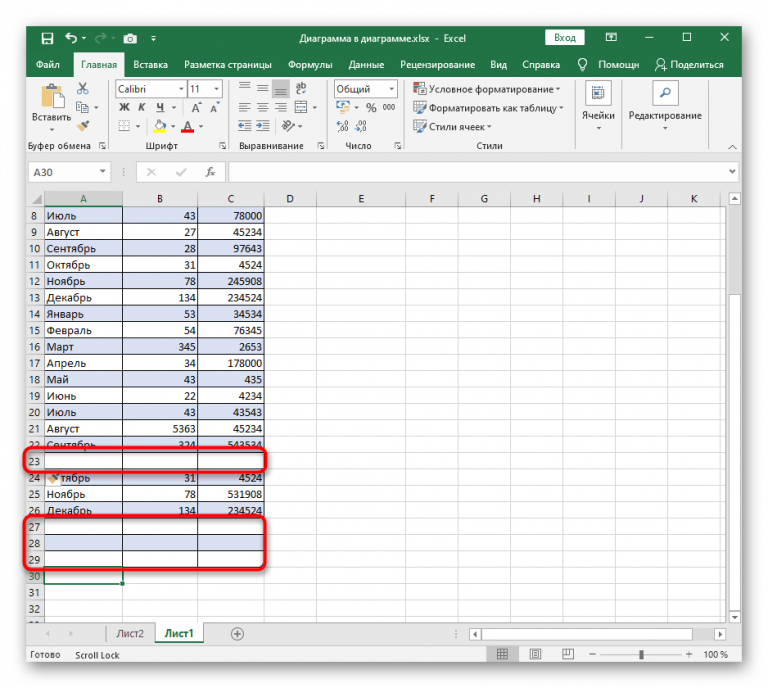Click the Cut scissors icon
768x688 pixels.
(83, 90)
